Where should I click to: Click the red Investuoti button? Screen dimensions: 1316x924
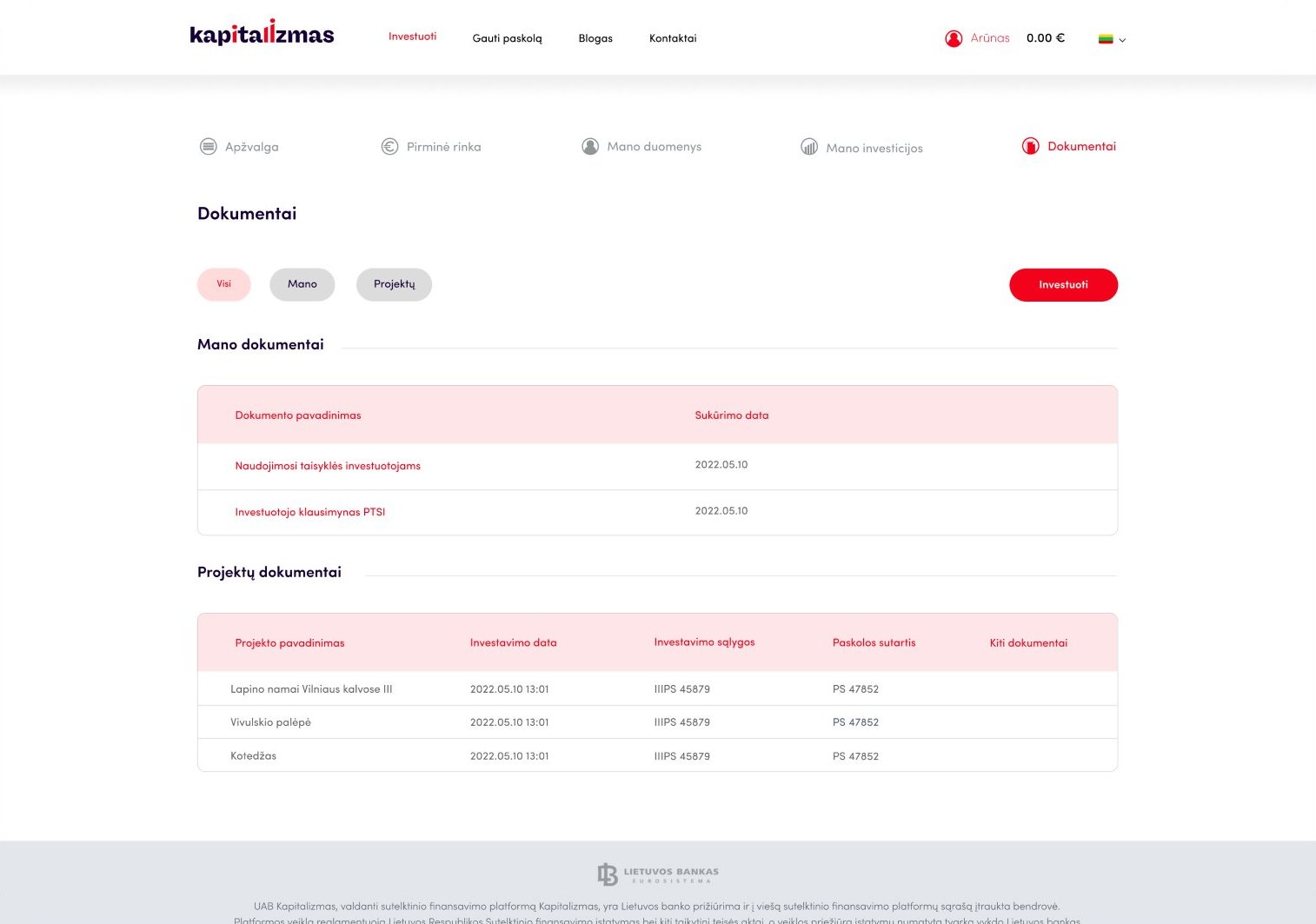tap(1063, 285)
